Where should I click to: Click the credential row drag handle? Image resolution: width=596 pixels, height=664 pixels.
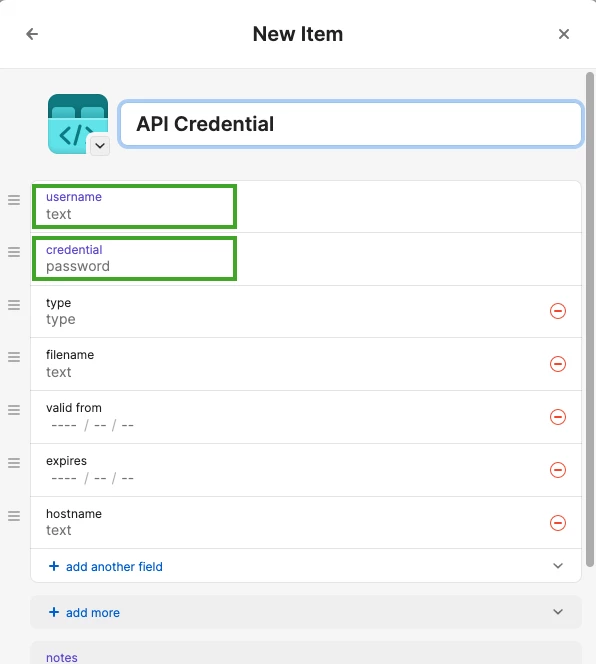tap(14, 252)
